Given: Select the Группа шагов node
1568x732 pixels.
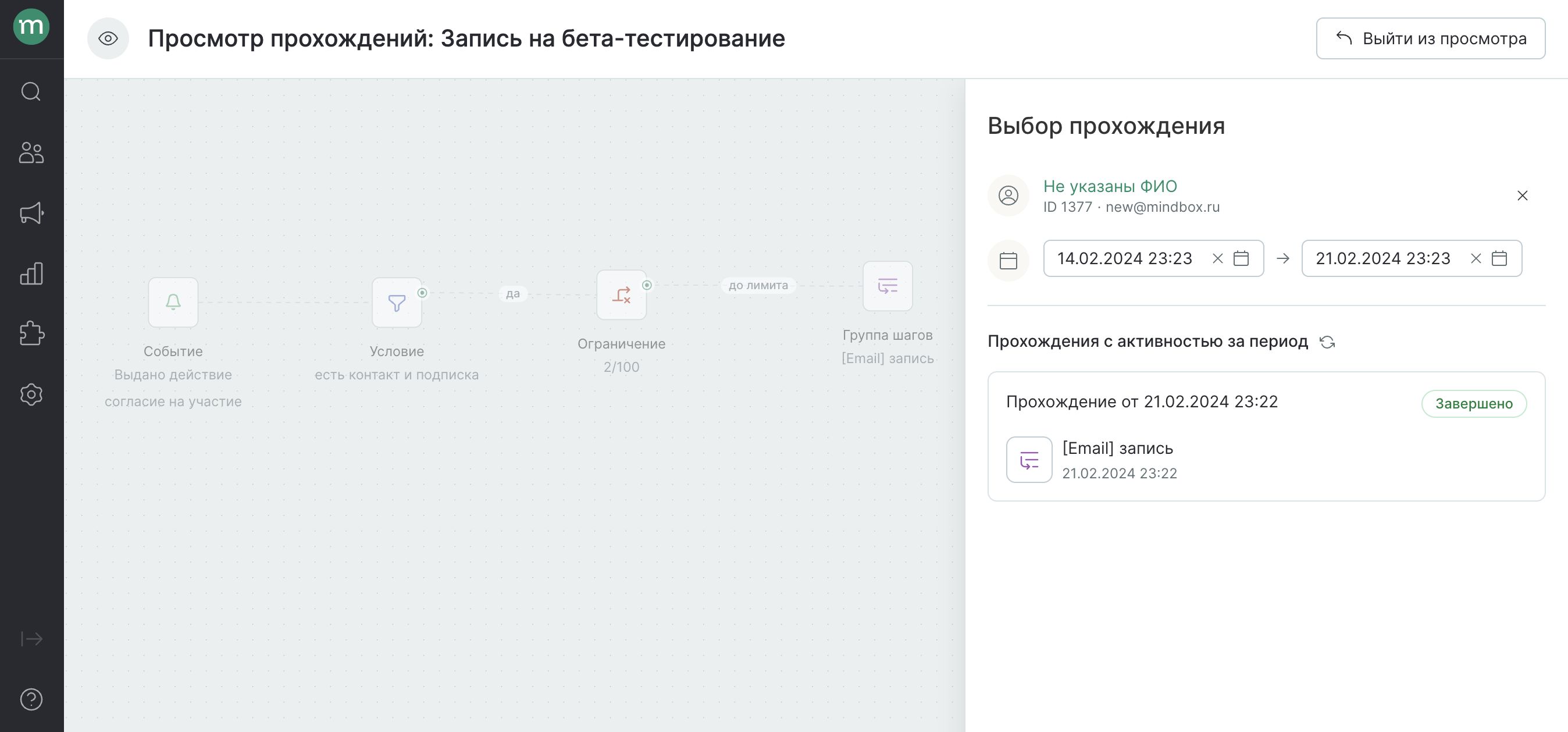Looking at the screenshot, I should 887,286.
